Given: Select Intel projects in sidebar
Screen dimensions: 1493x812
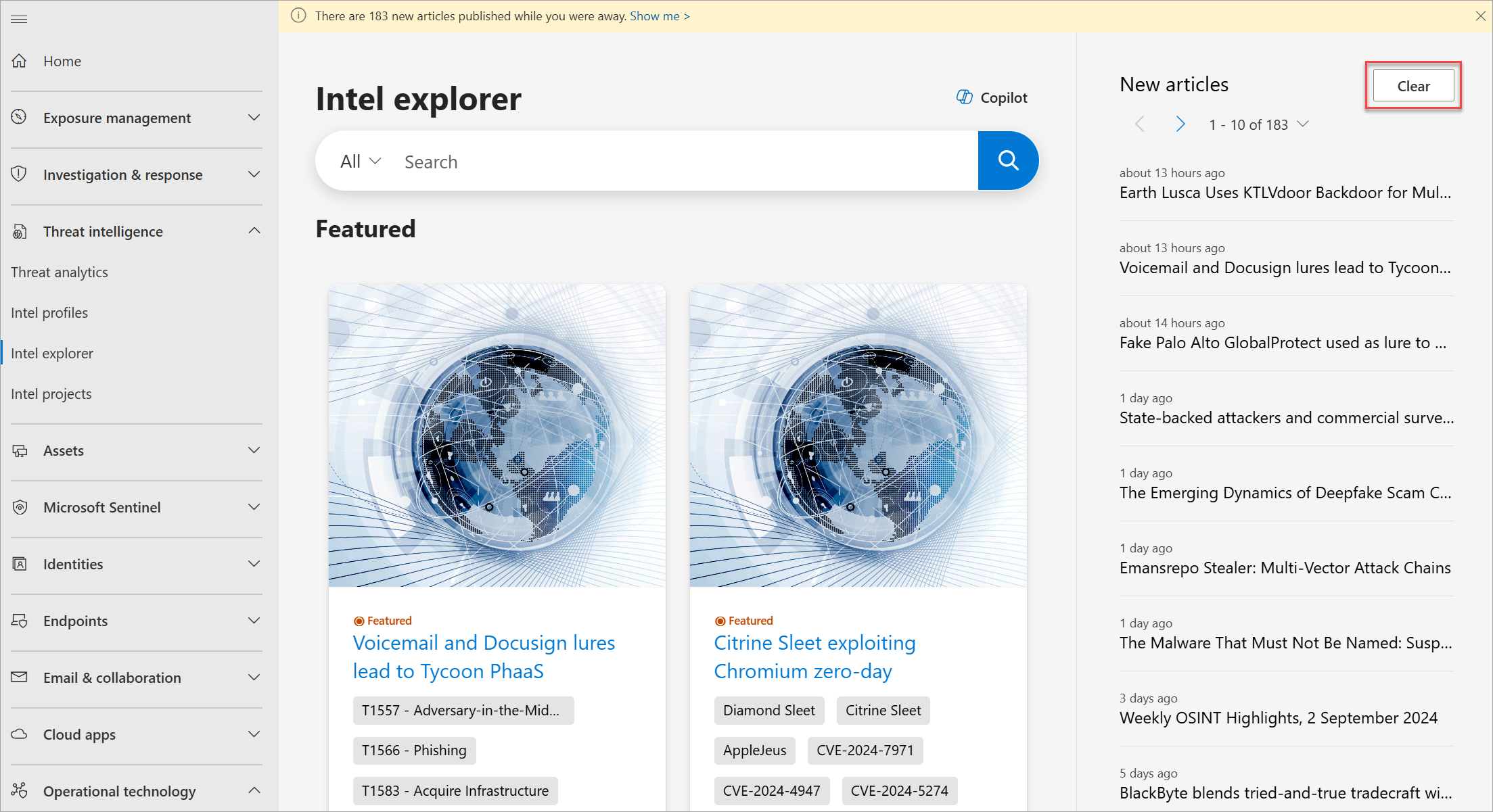Looking at the screenshot, I should click(51, 393).
